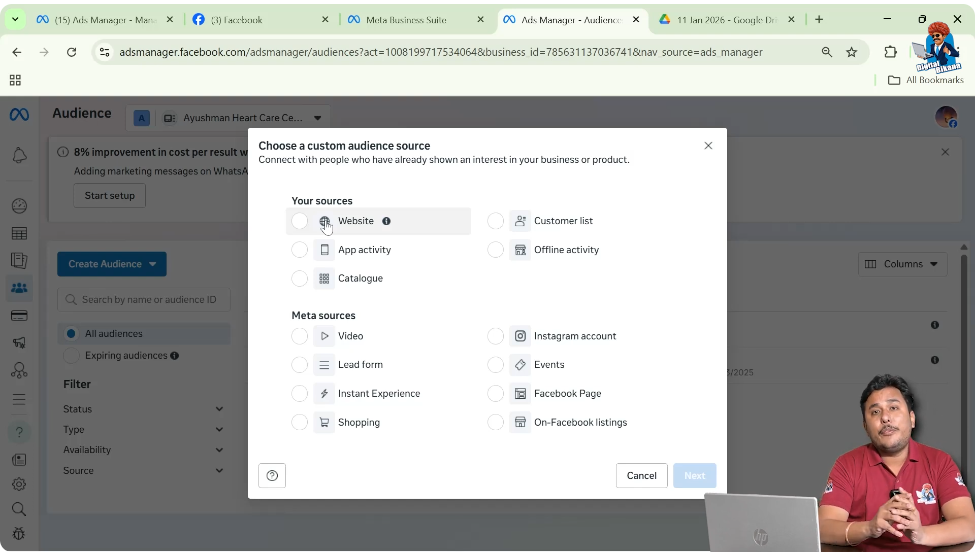Click the Website globe icon
Viewport: 975px width, 553px height.
tap(324, 221)
